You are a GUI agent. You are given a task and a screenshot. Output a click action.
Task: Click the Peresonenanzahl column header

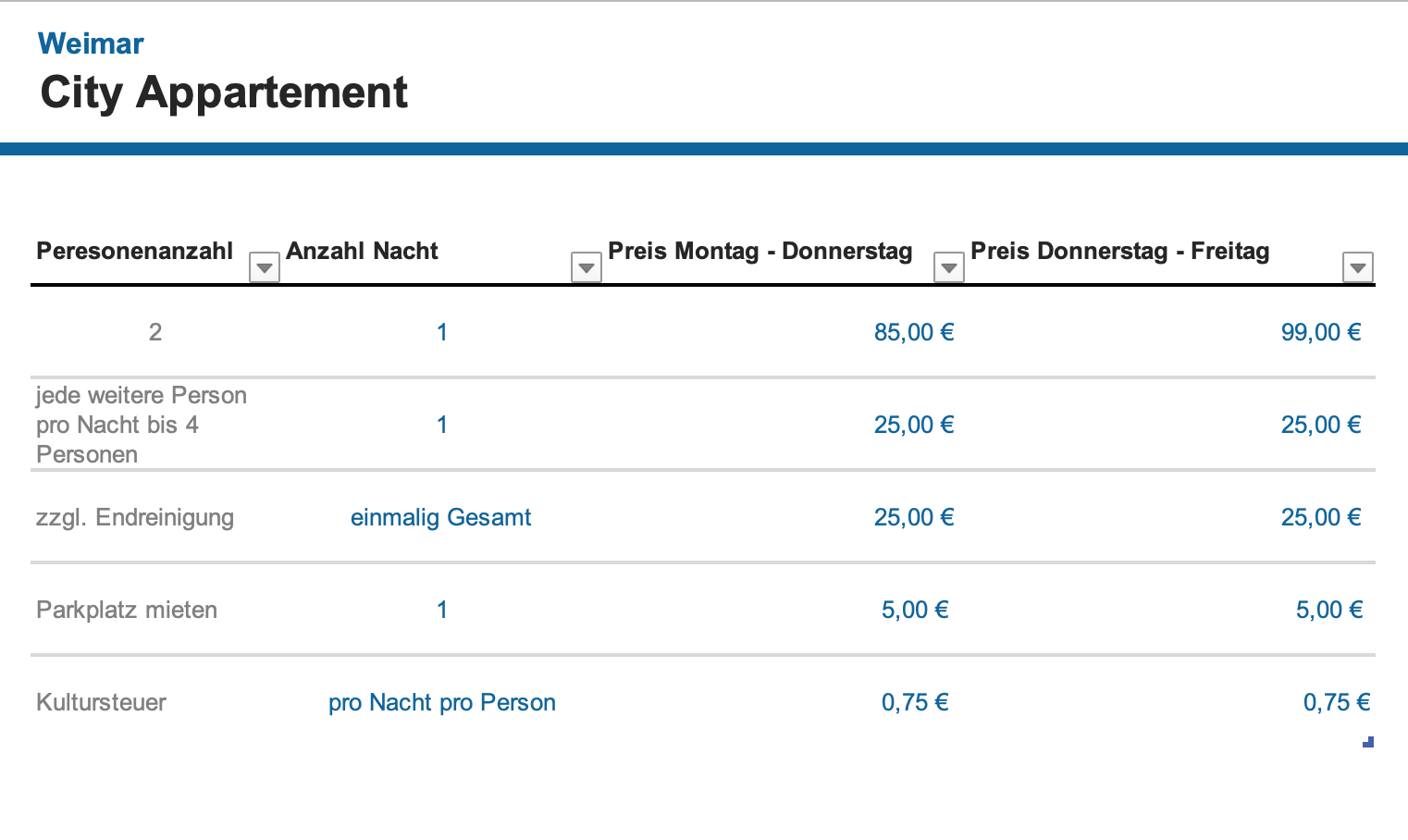coord(135,251)
